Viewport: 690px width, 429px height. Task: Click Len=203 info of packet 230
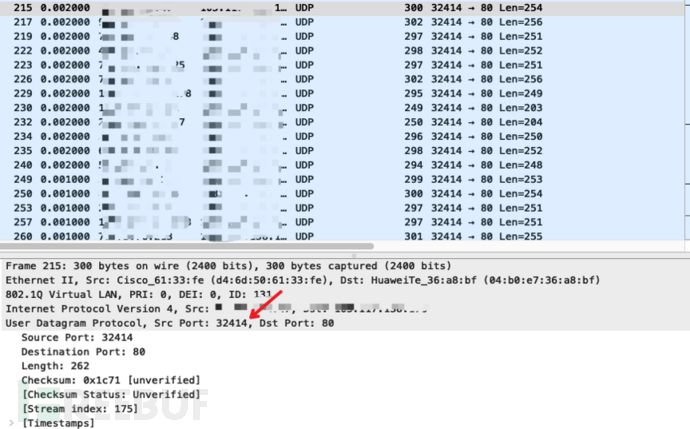click(x=521, y=108)
